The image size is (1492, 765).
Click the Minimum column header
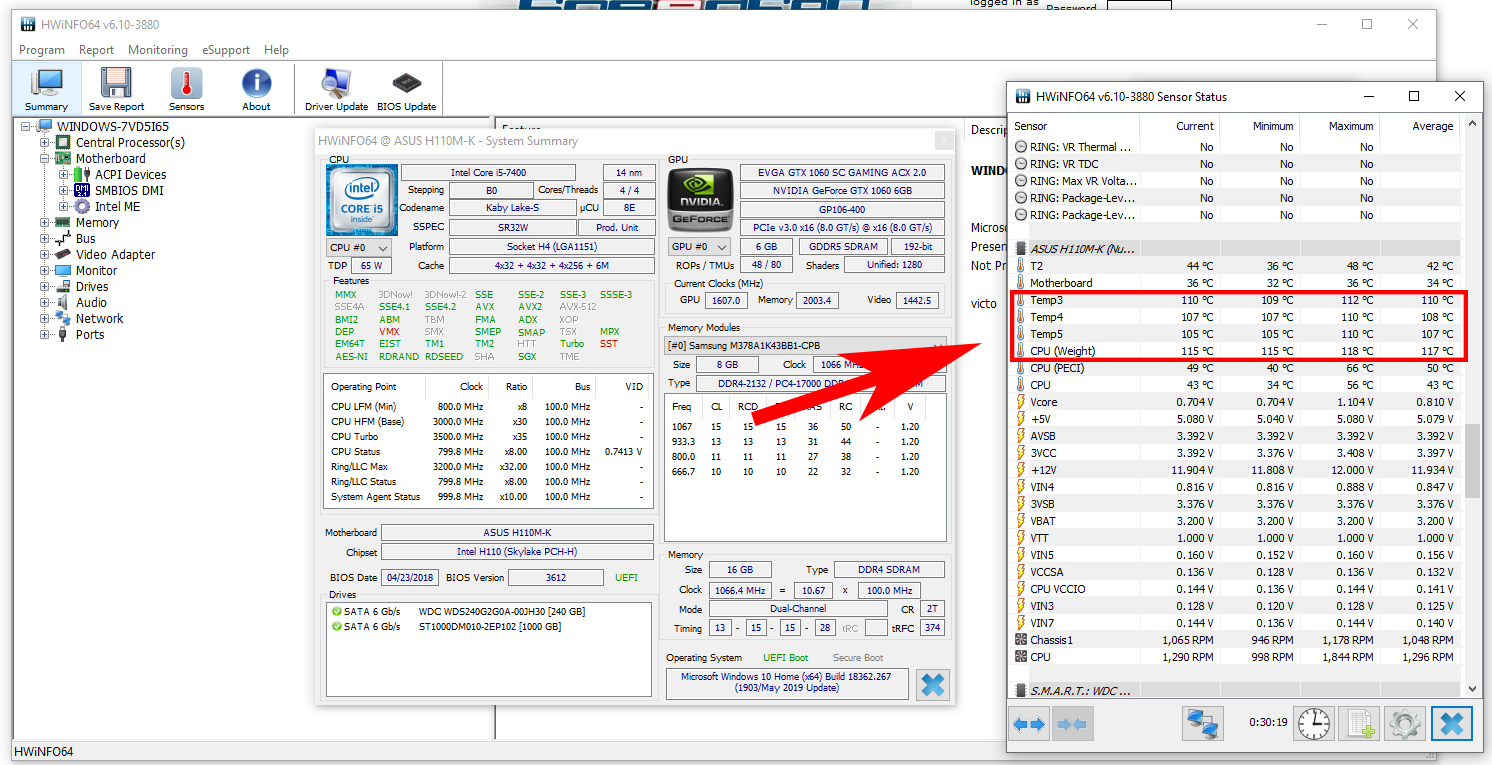1260,126
